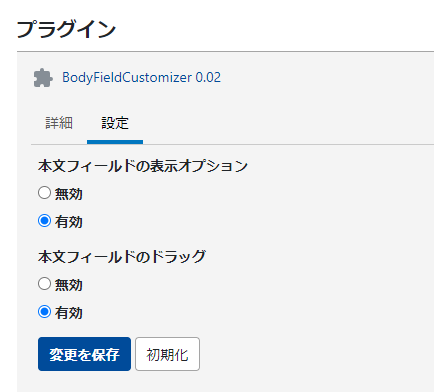Select the 設定 tab
The height and width of the screenshot is (392, 434).
pyautogui.click(x=115, y=123)
